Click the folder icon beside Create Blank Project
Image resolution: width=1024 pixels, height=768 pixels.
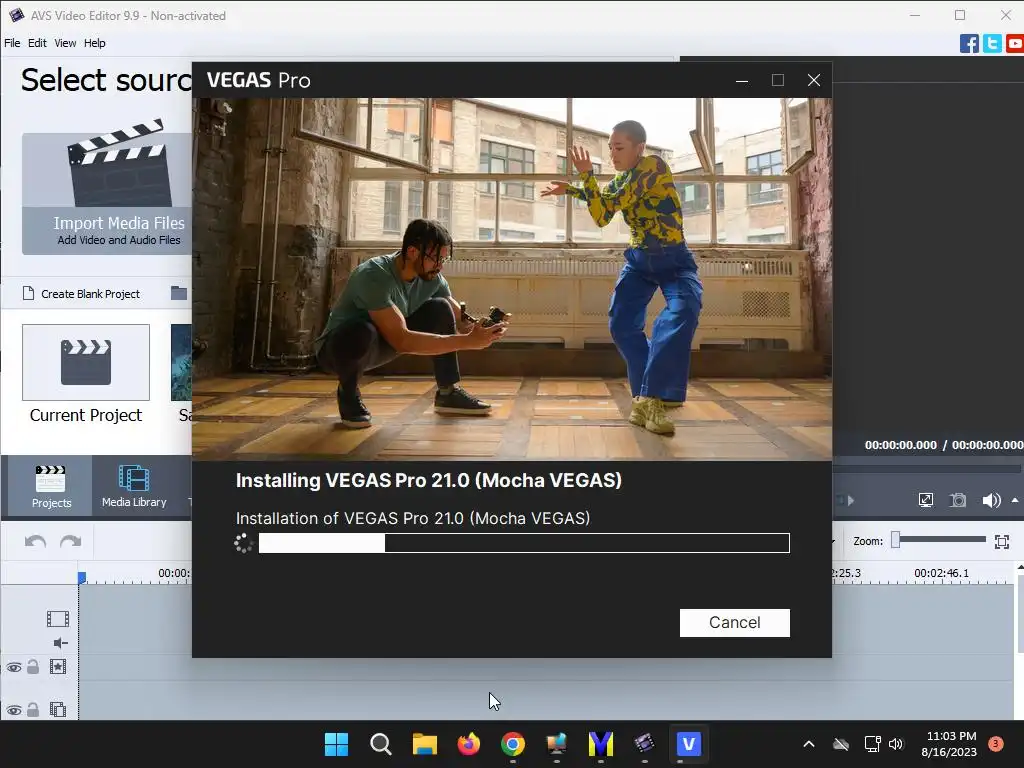(x=179, y=293)
